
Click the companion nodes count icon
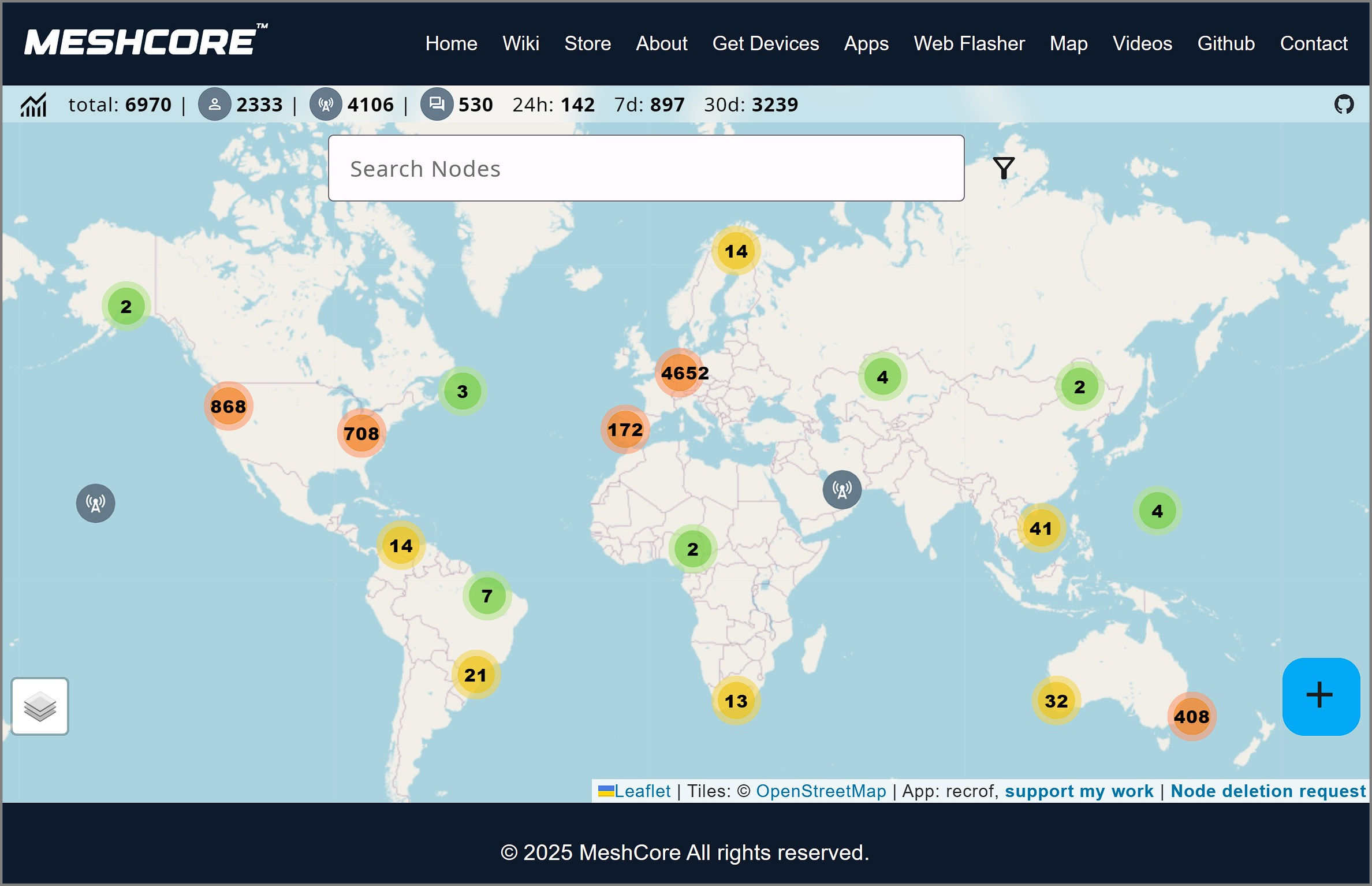tap(215, 105)
